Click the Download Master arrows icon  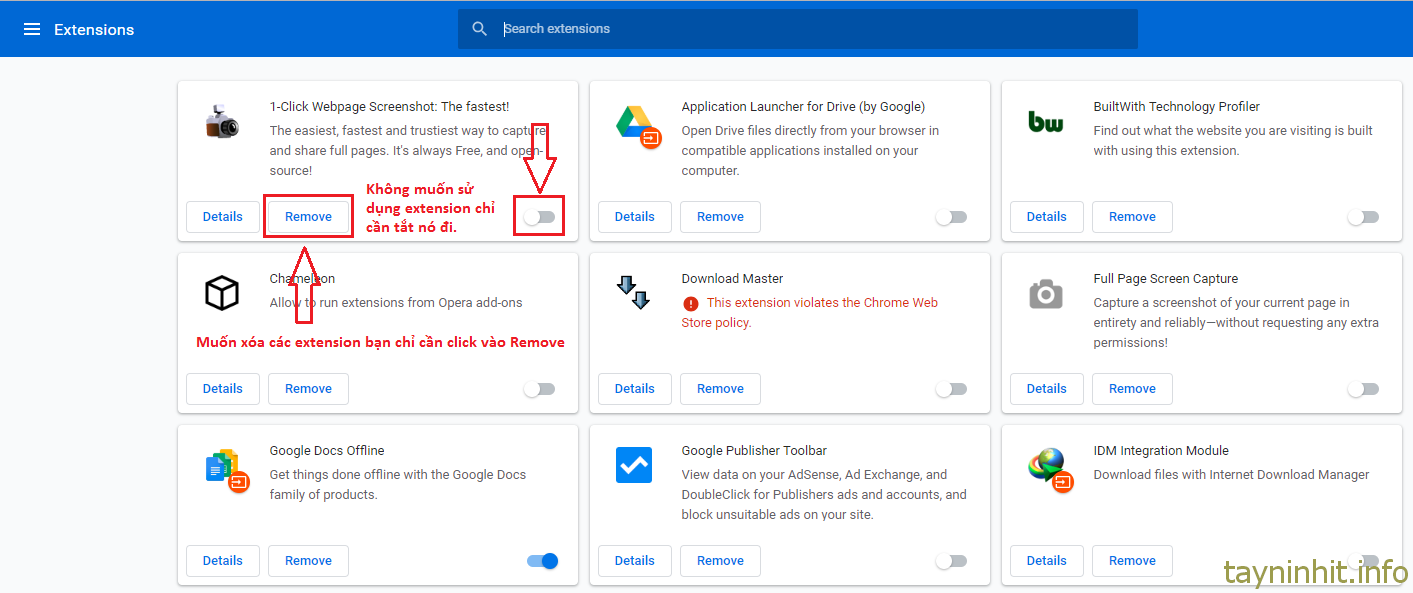634,291
